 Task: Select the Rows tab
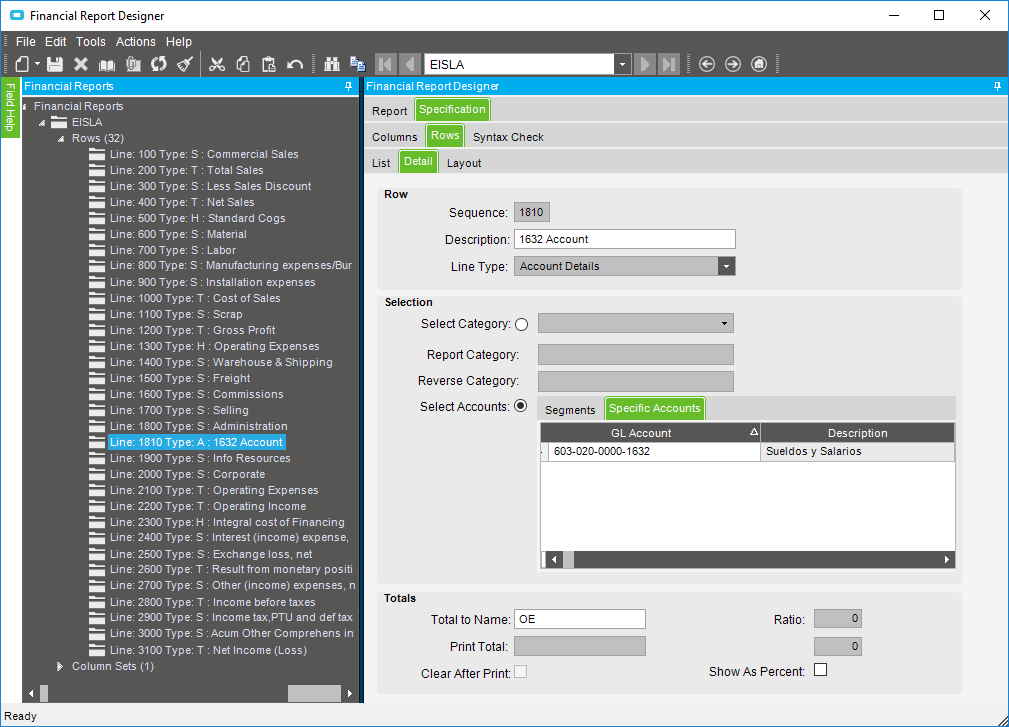click(445, 135)
